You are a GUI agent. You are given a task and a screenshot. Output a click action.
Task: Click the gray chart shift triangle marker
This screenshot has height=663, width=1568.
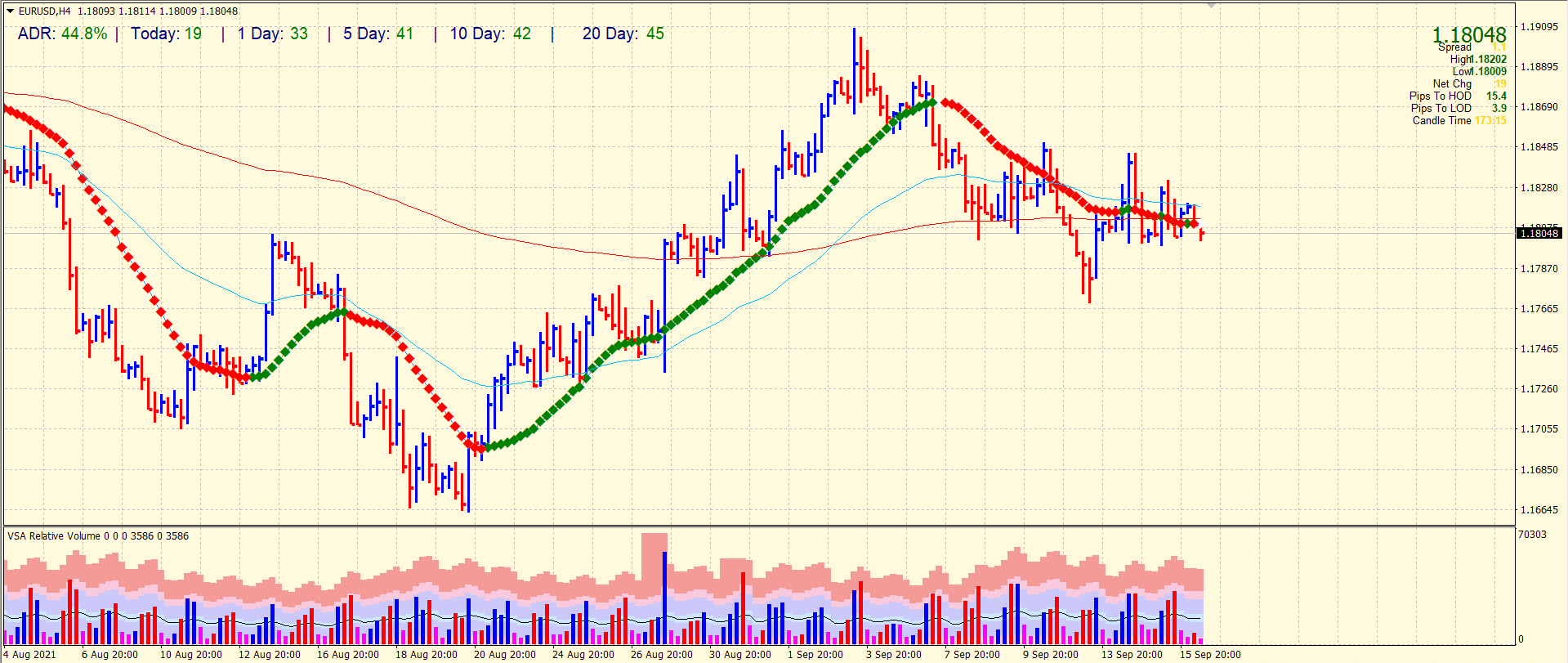coord(1211,5)
